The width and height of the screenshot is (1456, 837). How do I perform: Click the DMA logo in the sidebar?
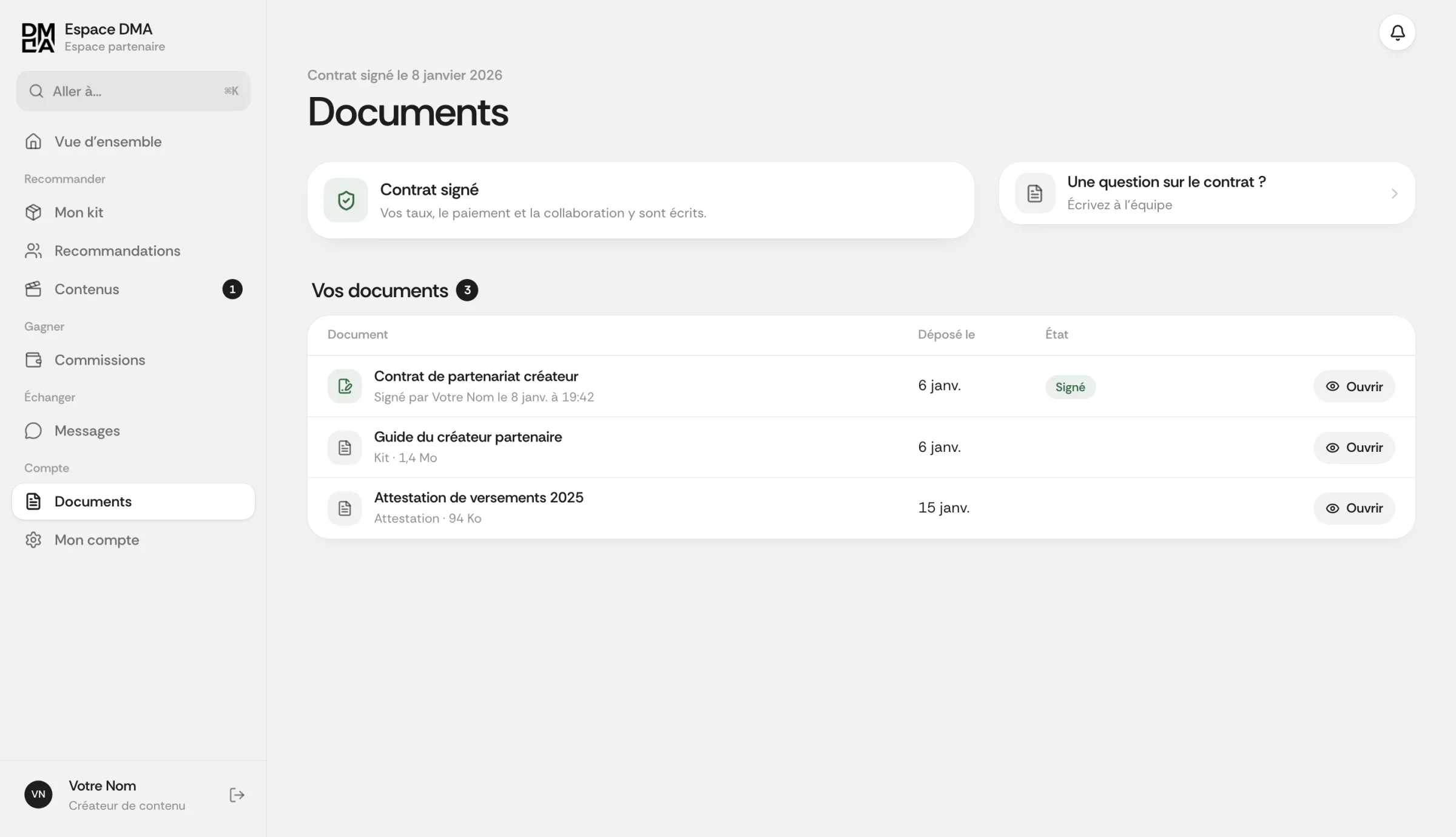tap(38, 38)
